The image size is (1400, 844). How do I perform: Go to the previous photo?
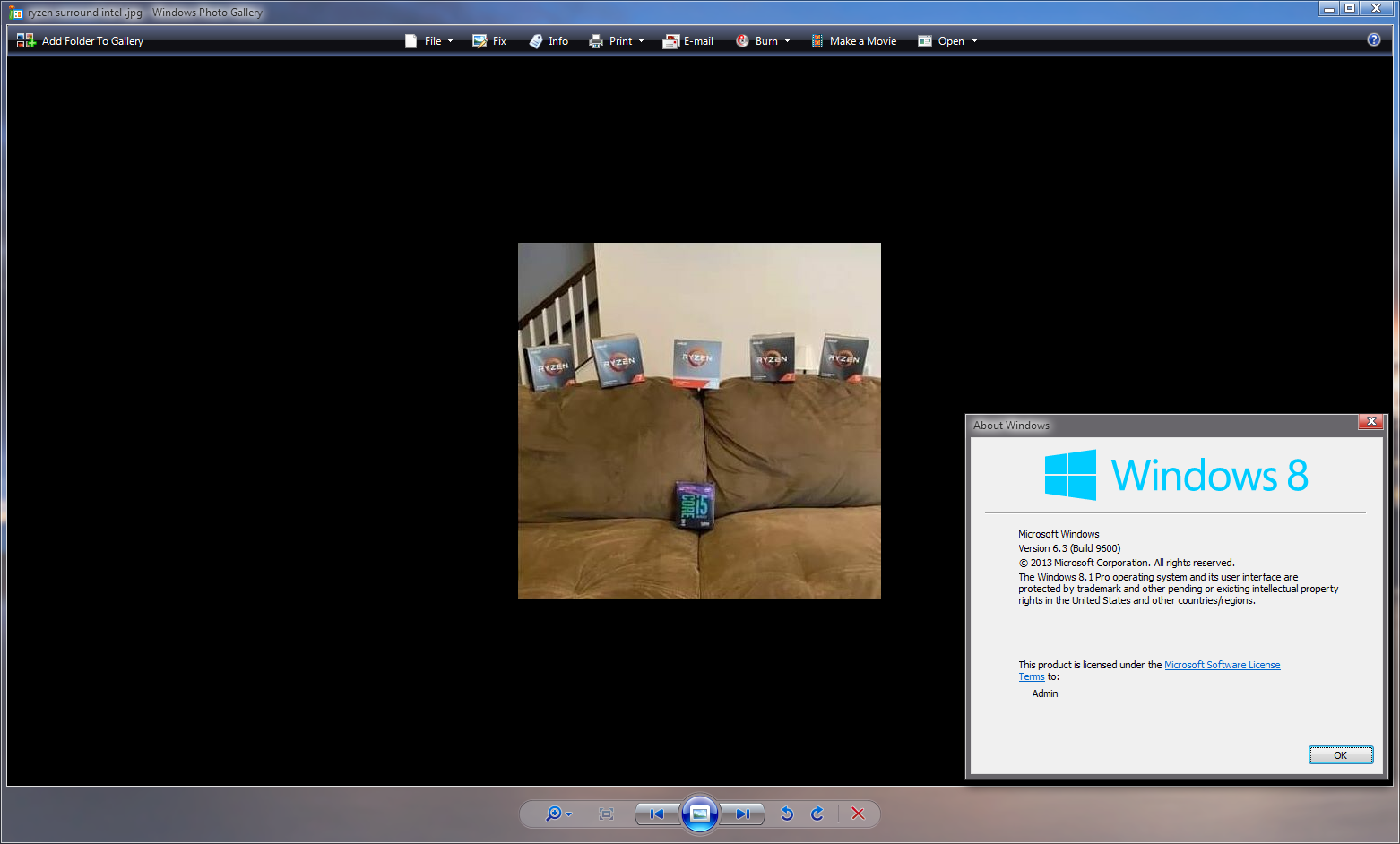(x=657, y=814)
